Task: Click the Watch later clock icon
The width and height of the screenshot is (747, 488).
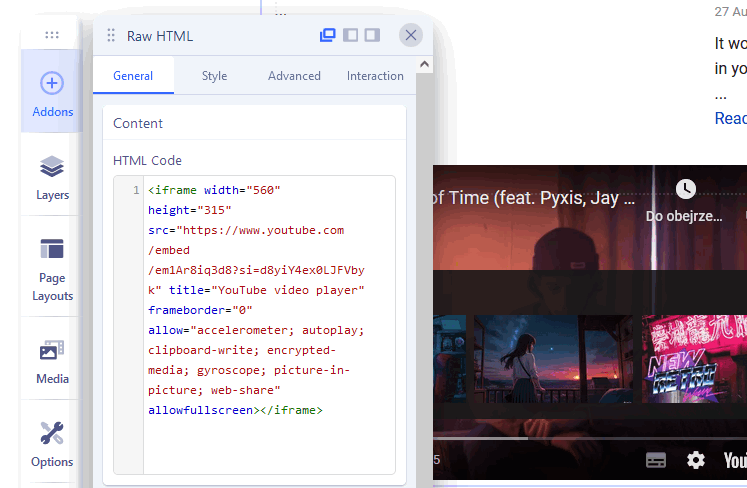Action: pyautogui.click(x=685, y=189)
